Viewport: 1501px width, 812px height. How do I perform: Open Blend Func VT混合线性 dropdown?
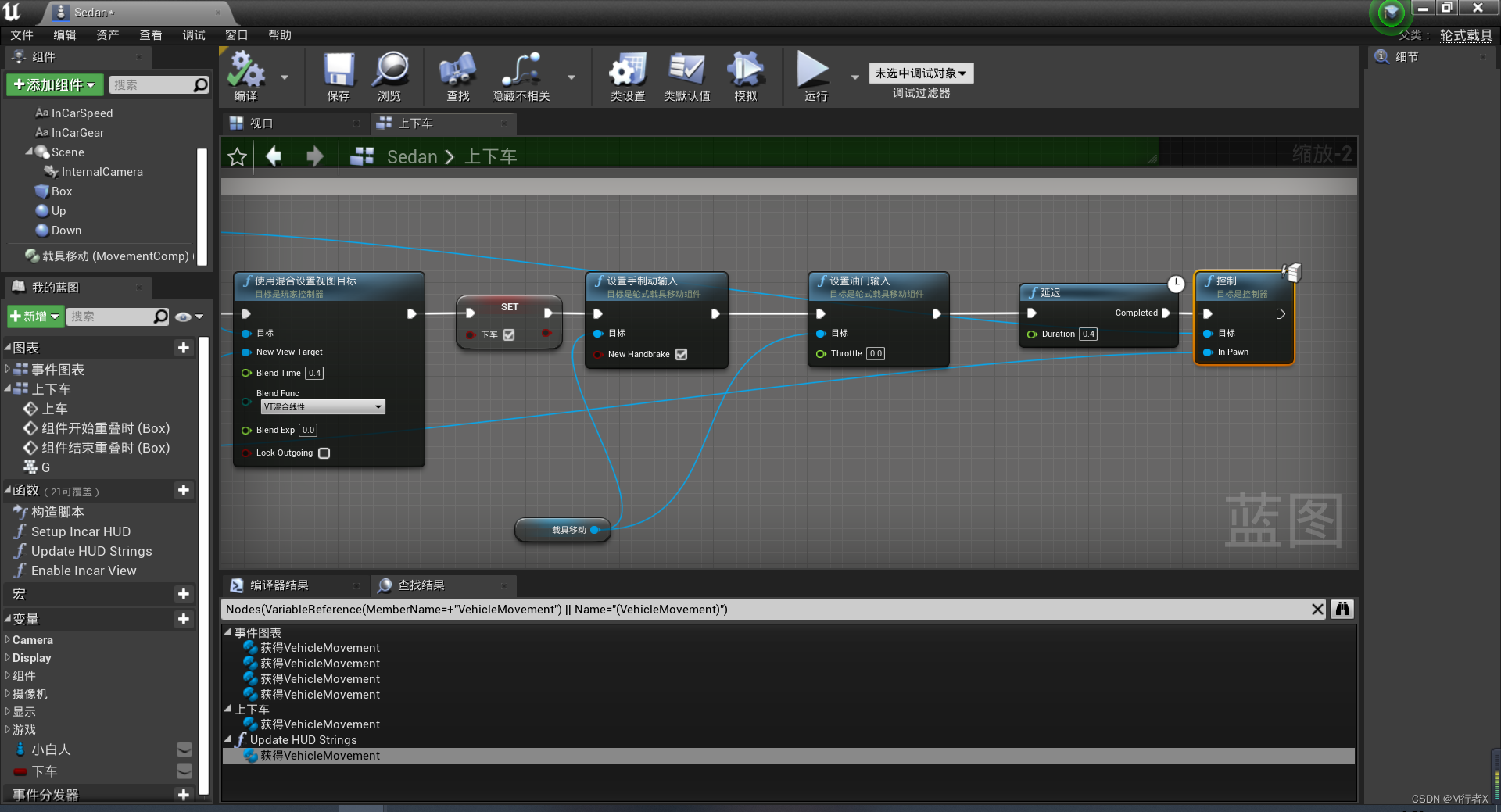323,407
